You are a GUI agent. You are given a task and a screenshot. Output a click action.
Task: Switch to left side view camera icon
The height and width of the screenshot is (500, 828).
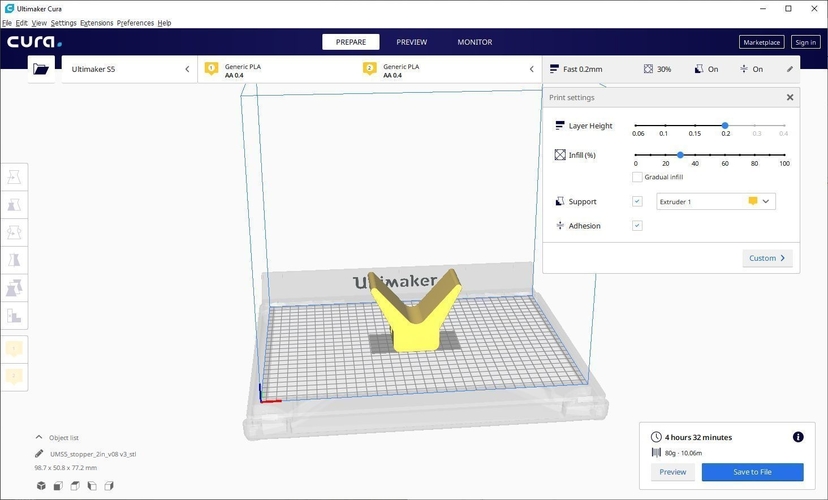pos(92,486)
